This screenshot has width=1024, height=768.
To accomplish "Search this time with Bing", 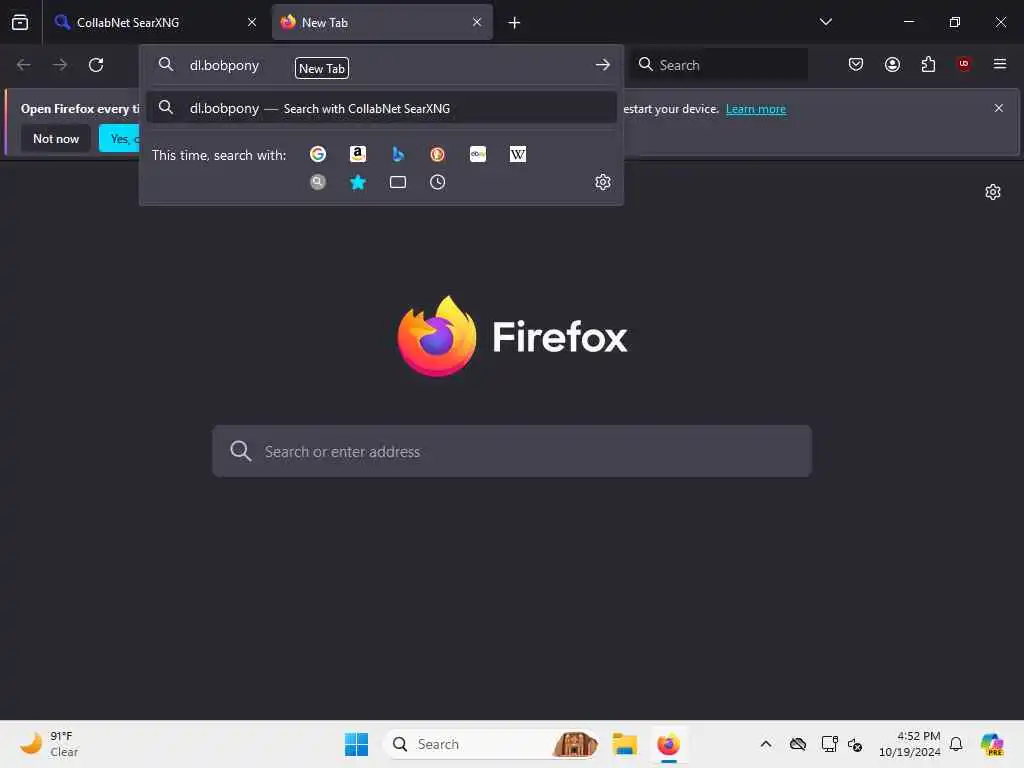I will point(398,154).
